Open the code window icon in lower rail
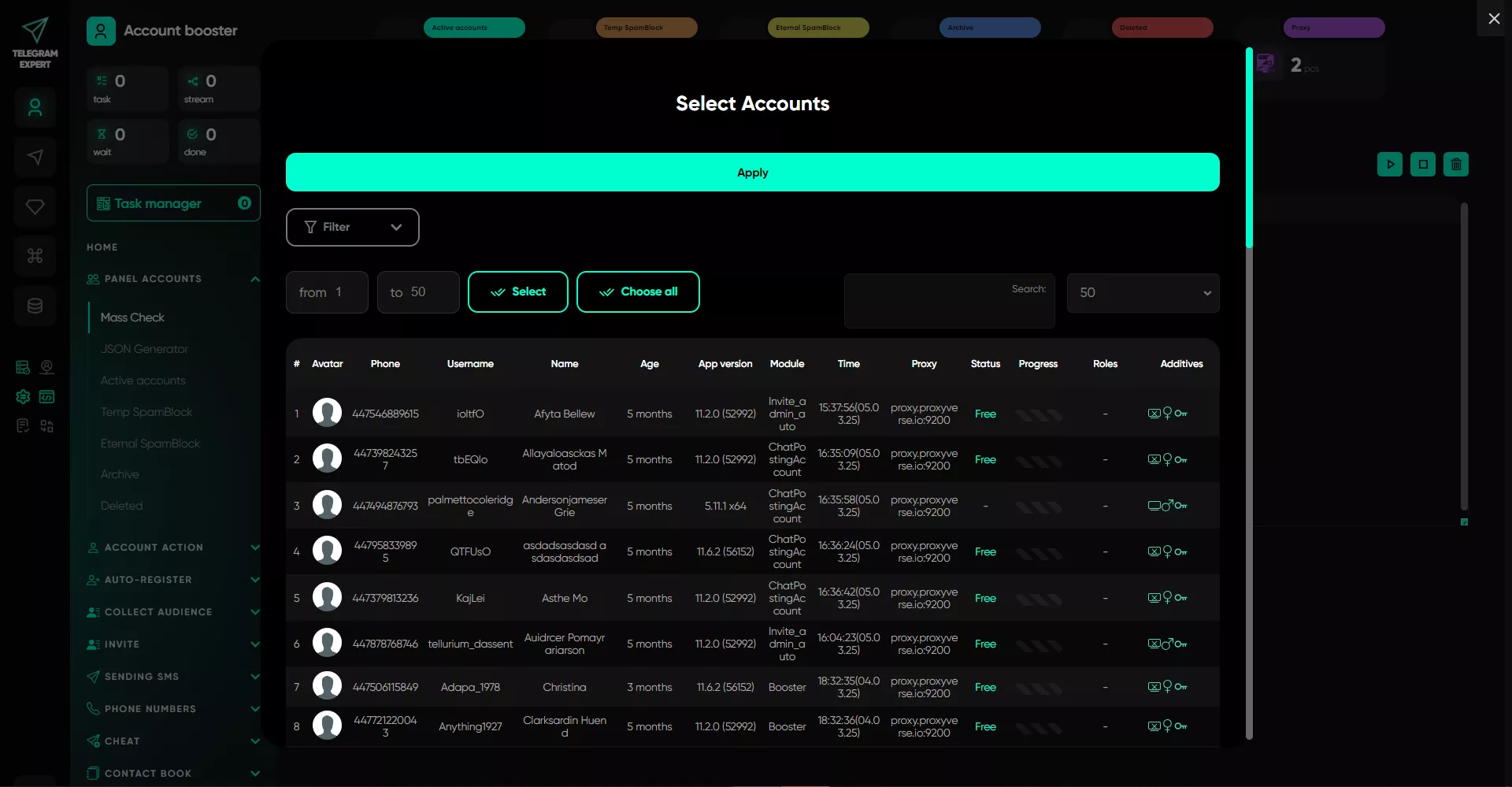 (47, 396)
